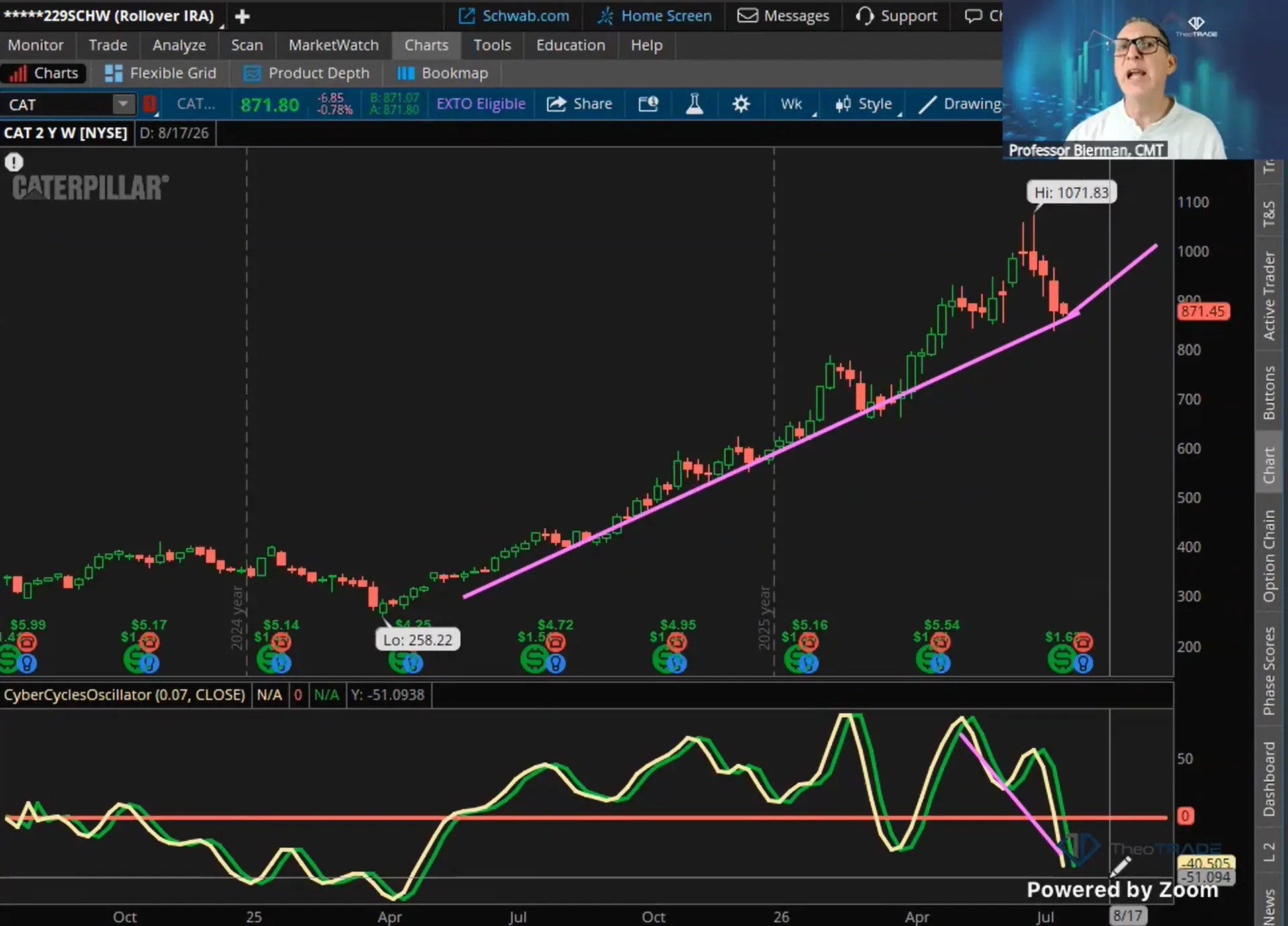Click the green dividend icon below $5.54
This screenshot has height=926, width=1288.
(x=928, y=660)
